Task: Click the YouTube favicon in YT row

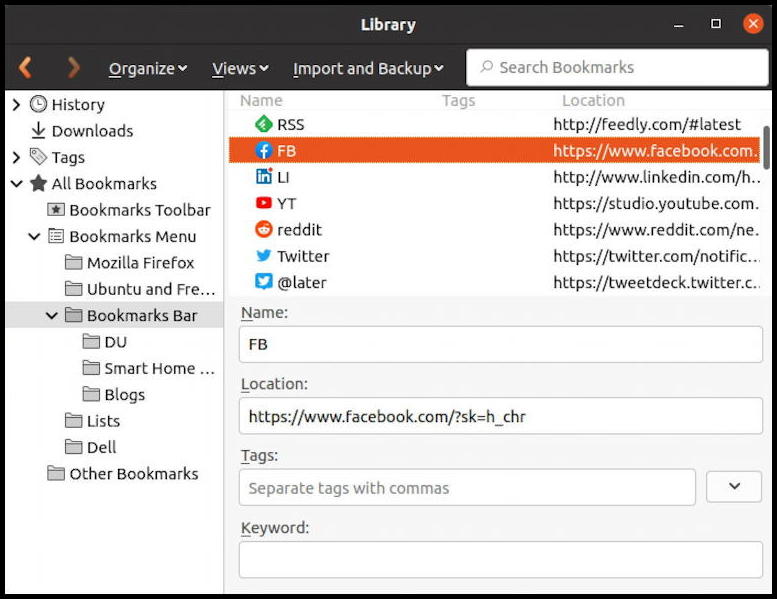Action: [264, 203]
